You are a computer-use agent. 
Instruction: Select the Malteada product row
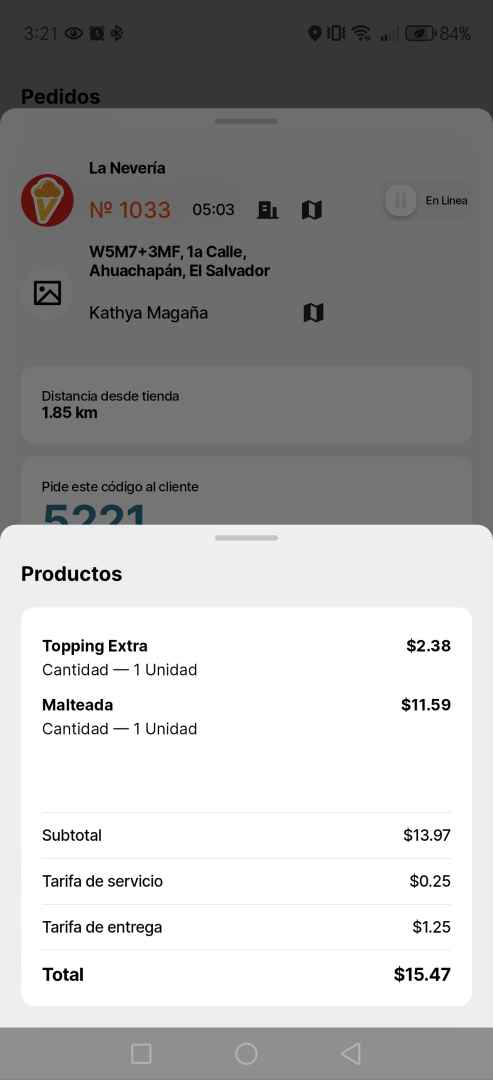pos(246,716)
